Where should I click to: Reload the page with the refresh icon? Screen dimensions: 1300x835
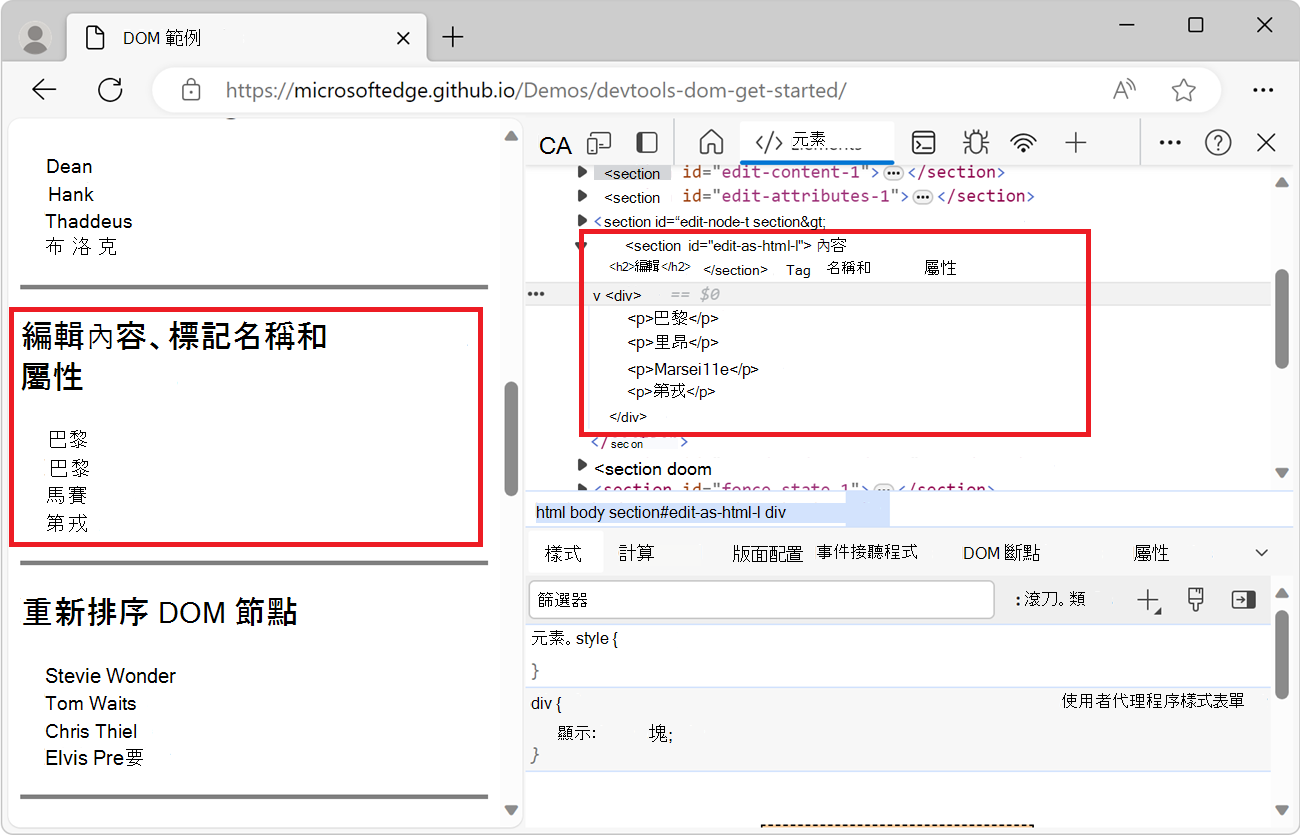tap(110, 89)
